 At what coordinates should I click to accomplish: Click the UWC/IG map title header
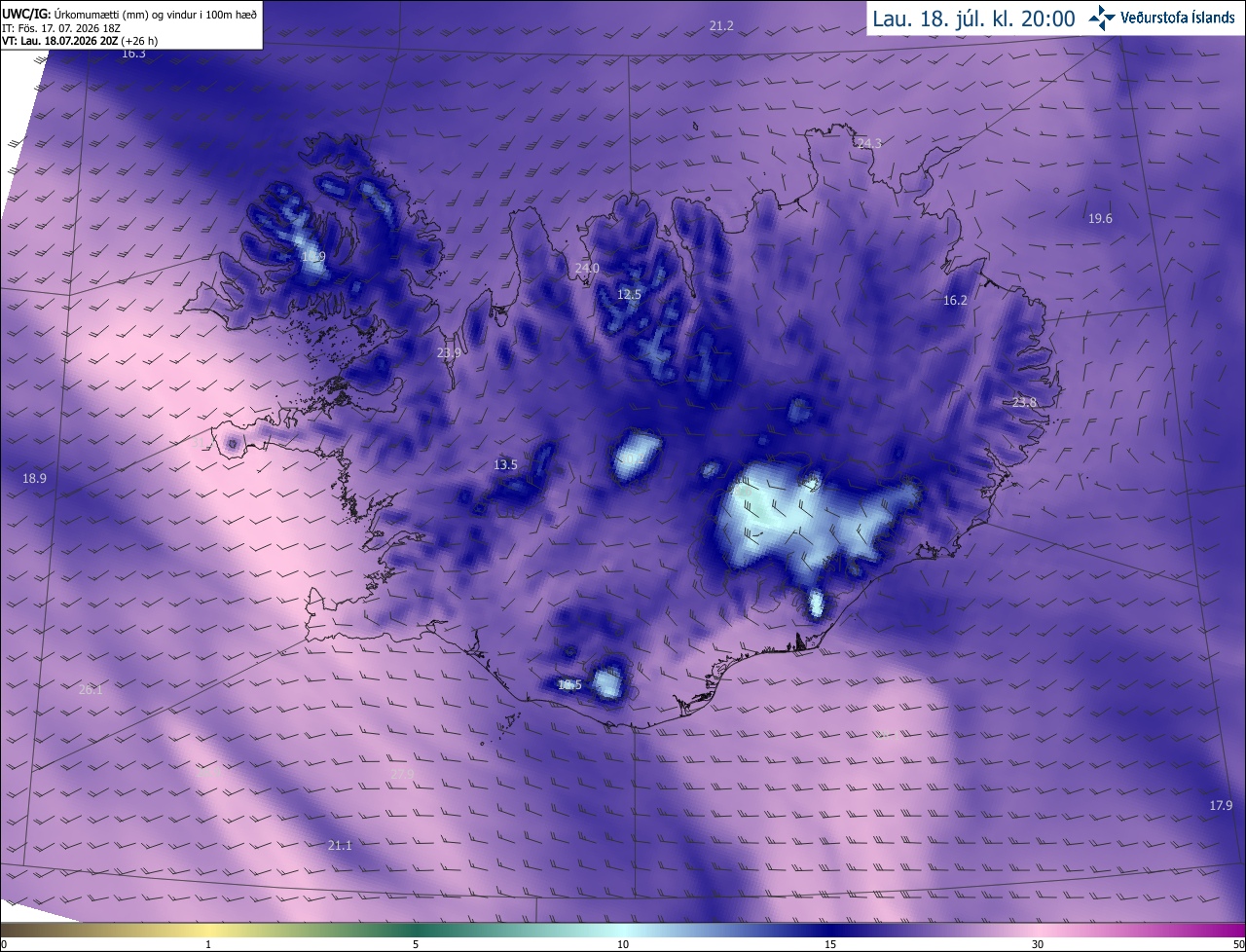coord(130,13)
